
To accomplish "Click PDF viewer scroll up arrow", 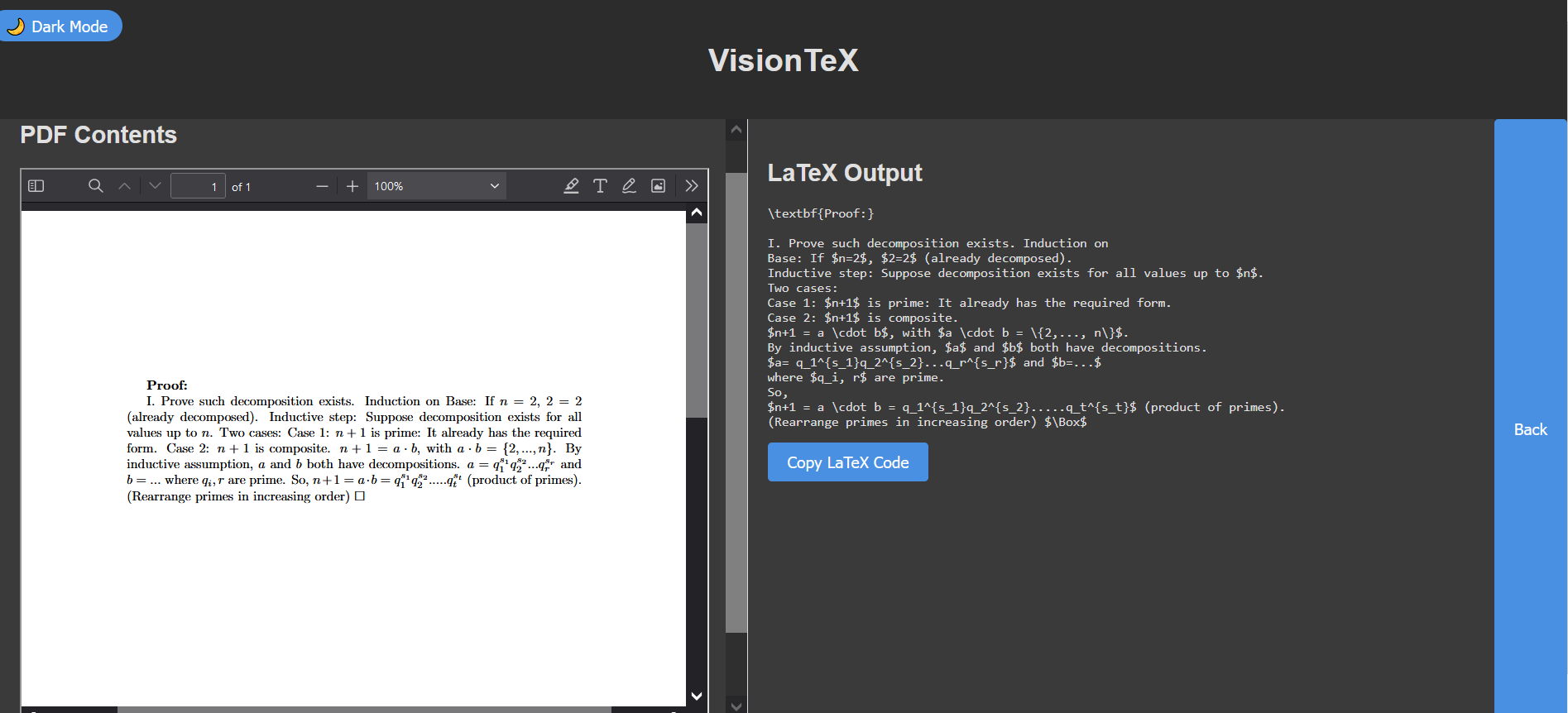I will [697, 213].
